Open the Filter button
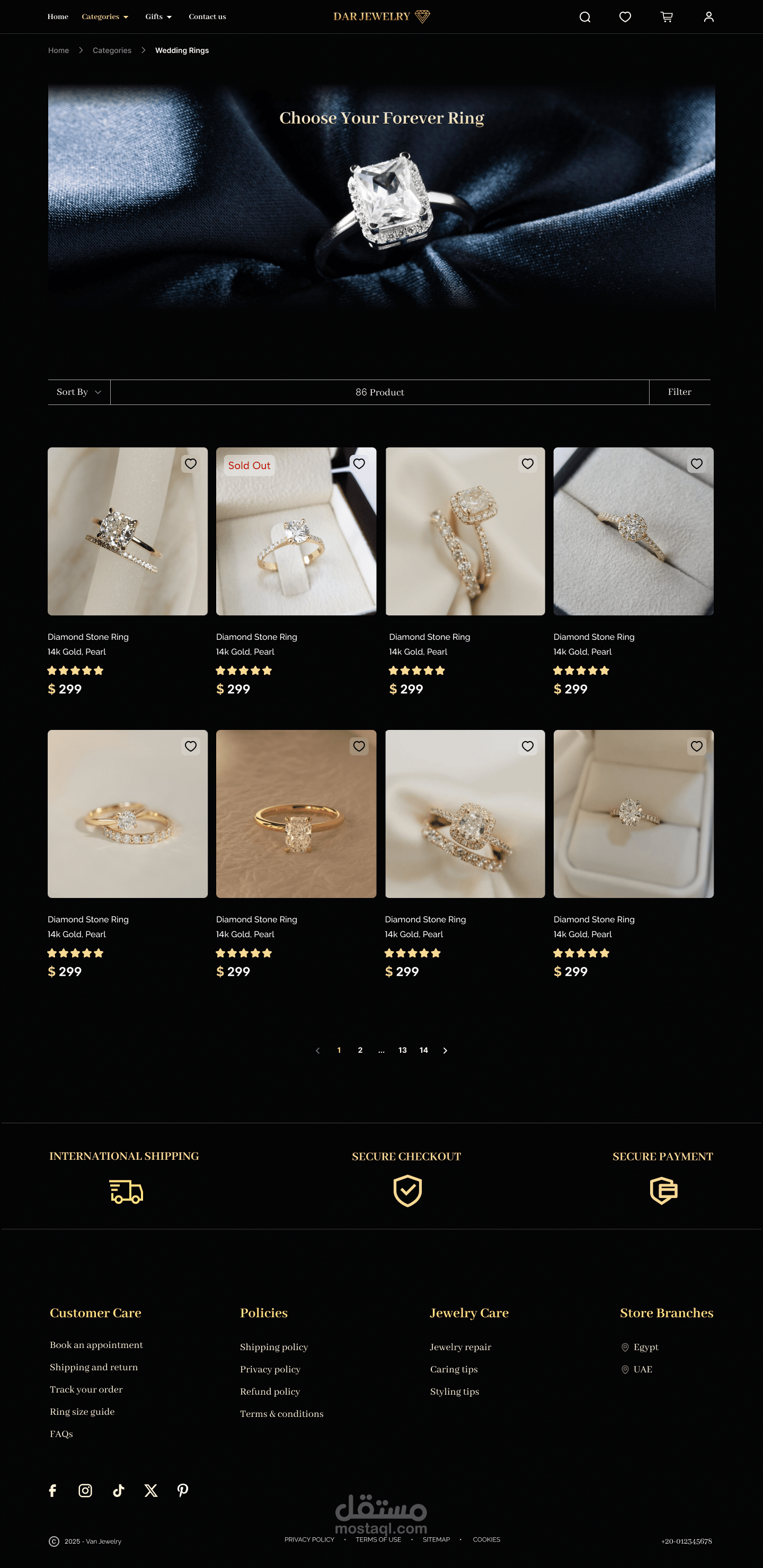Image resolution: width=763 pixels, height=1568 pixels. pyautogui.click(x=680, y=392)
